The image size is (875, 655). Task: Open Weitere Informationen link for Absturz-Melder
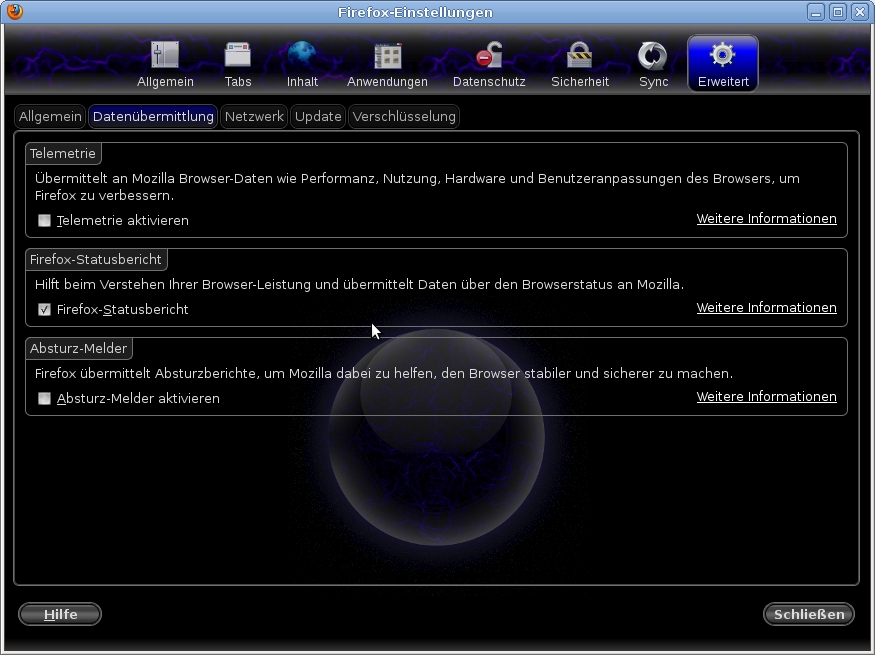[767, 397]
